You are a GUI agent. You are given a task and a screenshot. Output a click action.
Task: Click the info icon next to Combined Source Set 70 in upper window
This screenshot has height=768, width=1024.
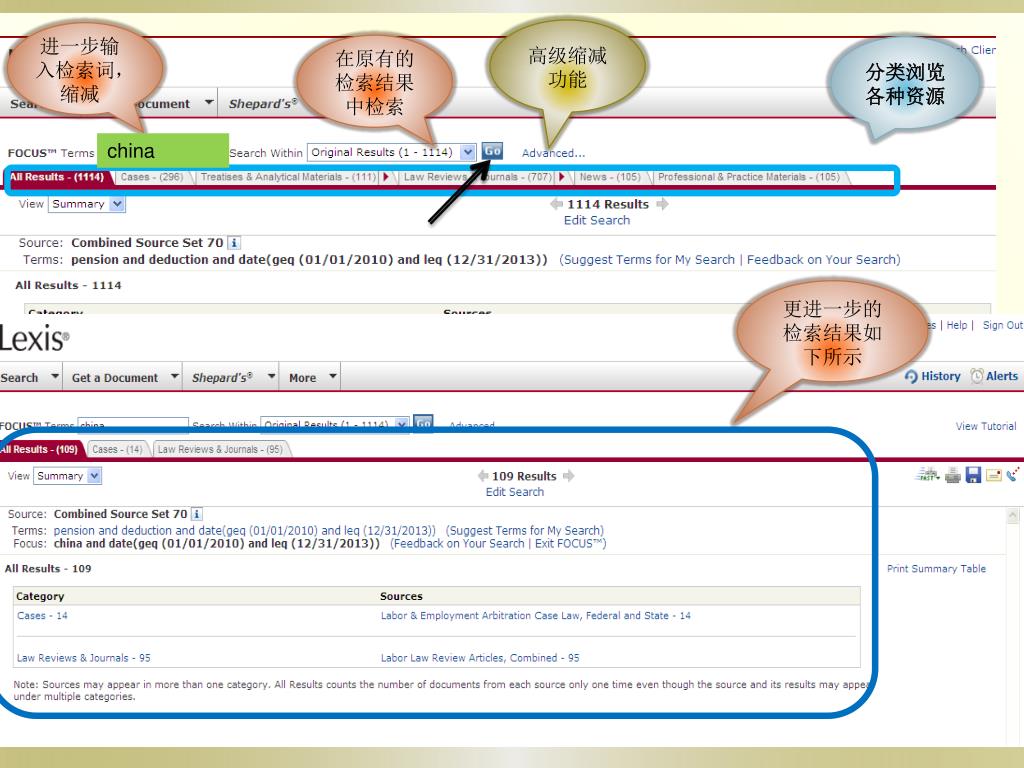pyautogui.click(x=234, y=243)
